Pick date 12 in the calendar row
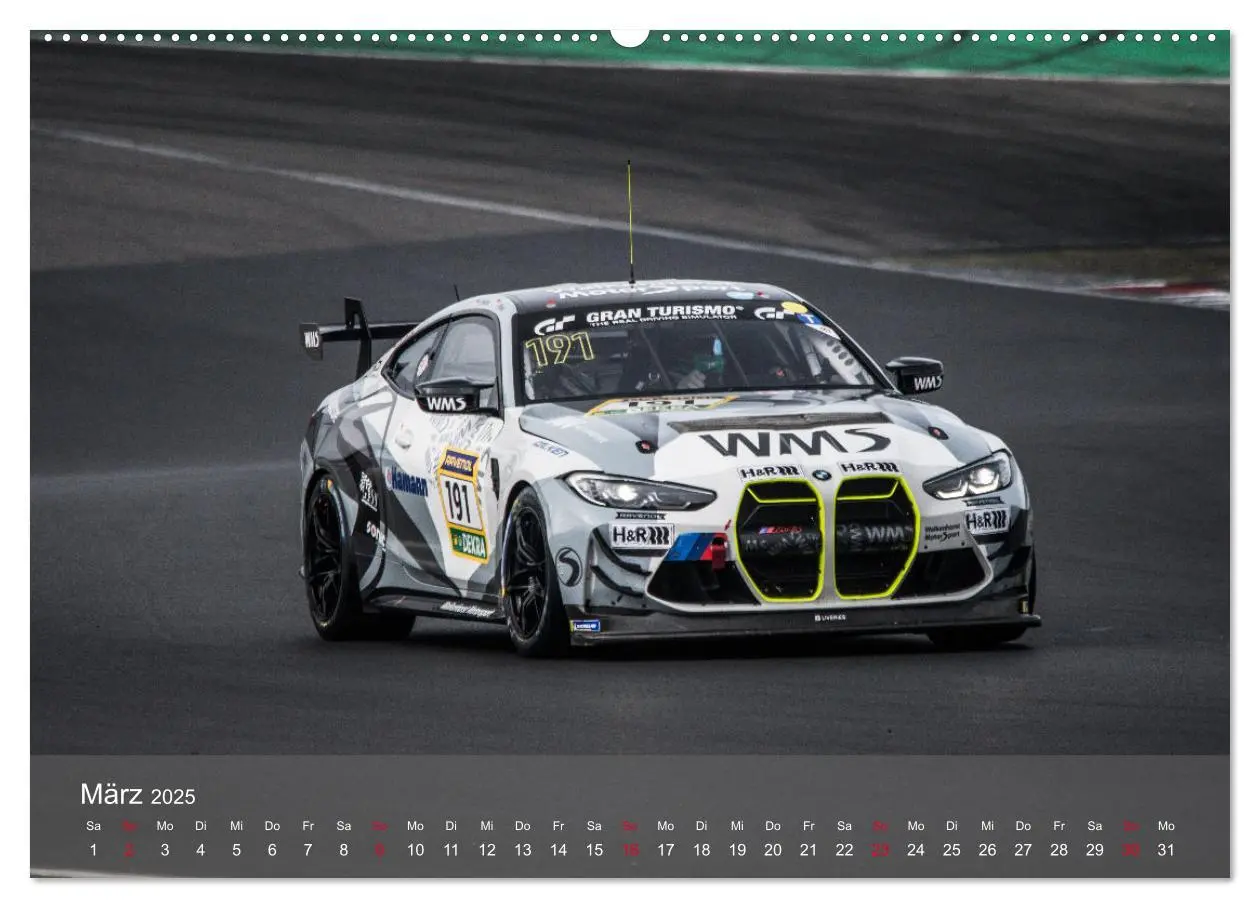 (x=487, y=850)
